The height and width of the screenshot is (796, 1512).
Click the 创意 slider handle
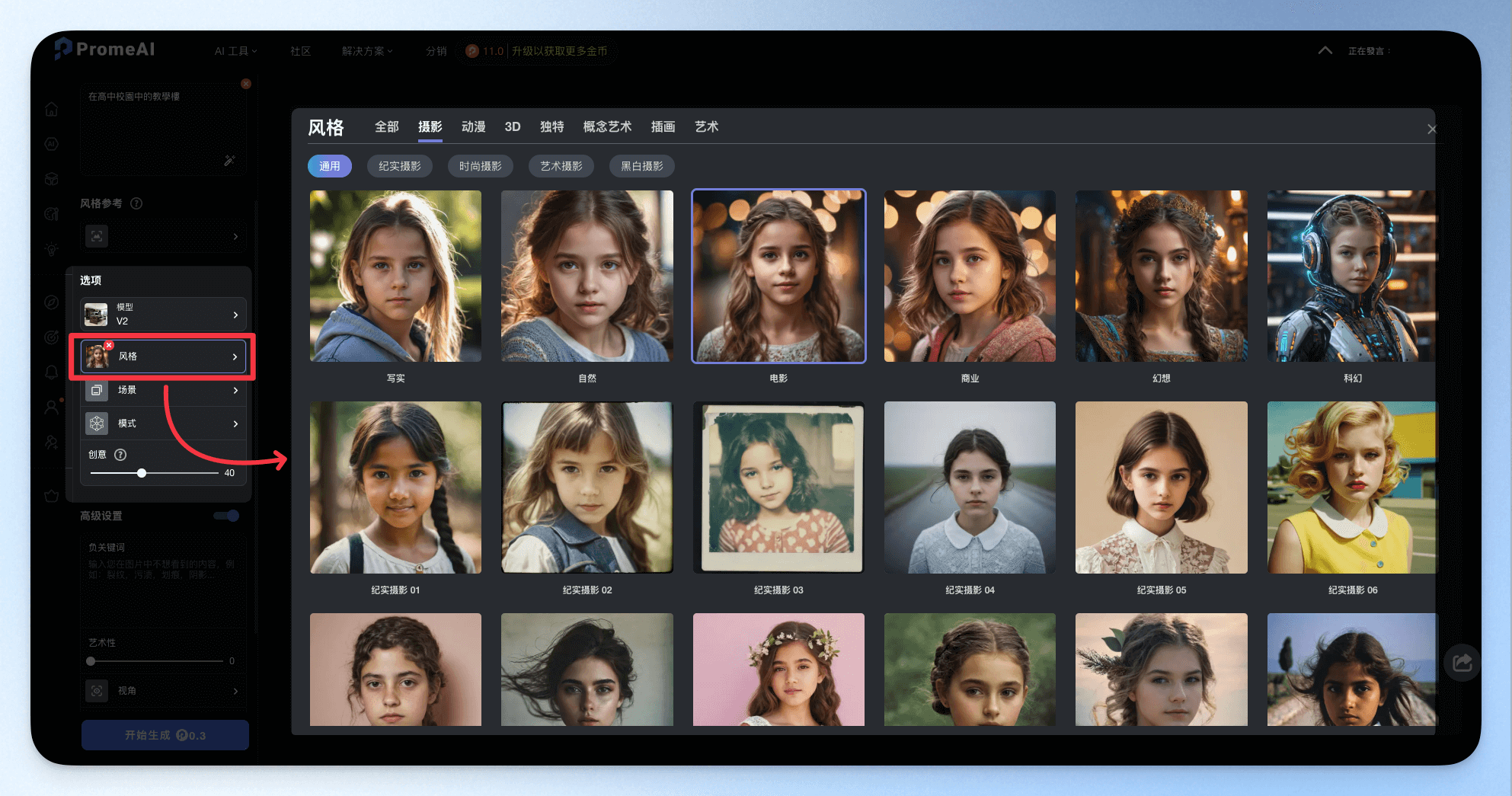[142, 473]
